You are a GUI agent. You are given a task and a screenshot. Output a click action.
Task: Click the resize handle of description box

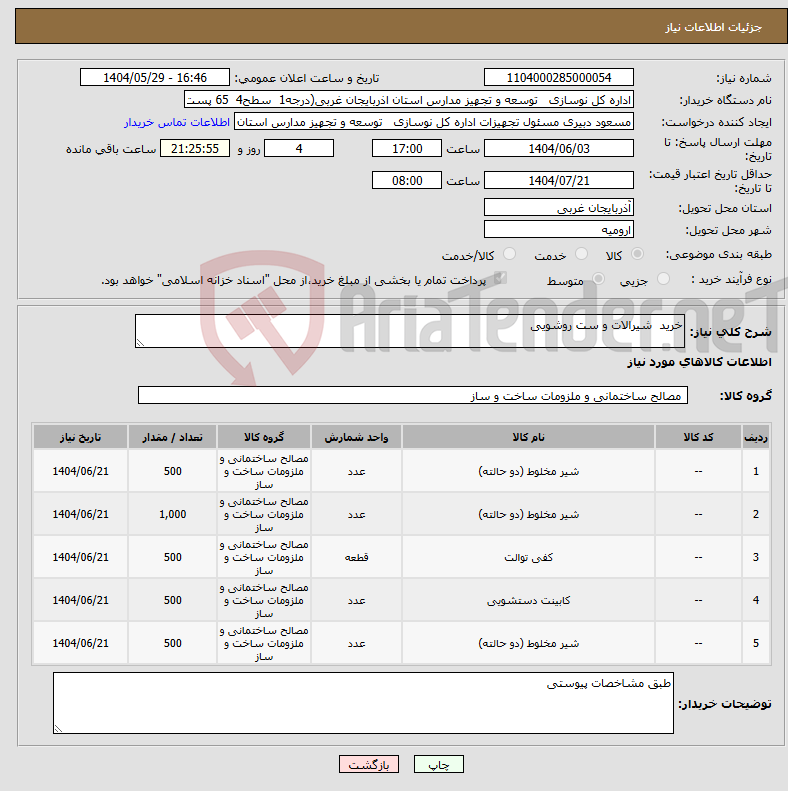click(140, 343)
